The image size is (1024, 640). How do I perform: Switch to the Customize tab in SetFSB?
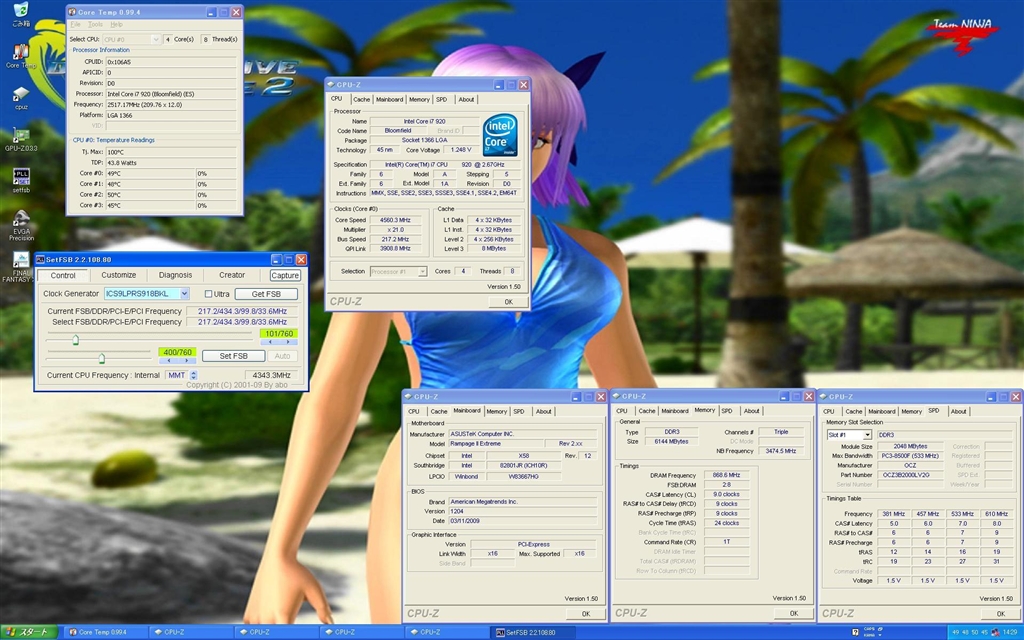tap(119, 275)
